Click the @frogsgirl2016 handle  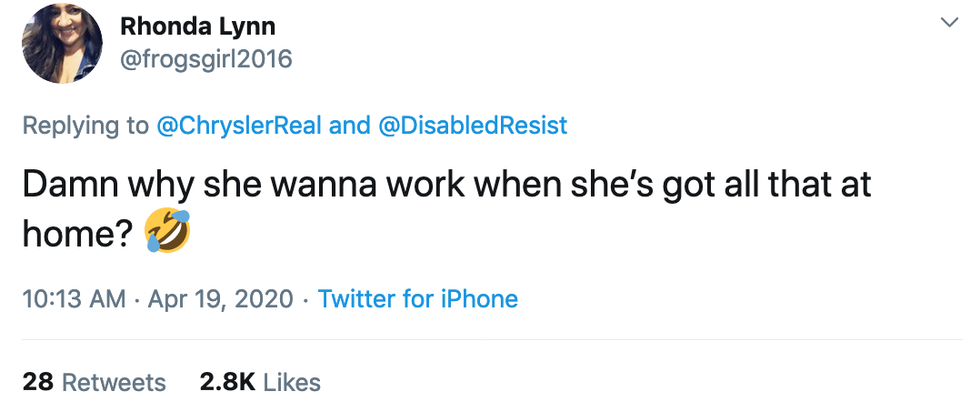point(206,60)
